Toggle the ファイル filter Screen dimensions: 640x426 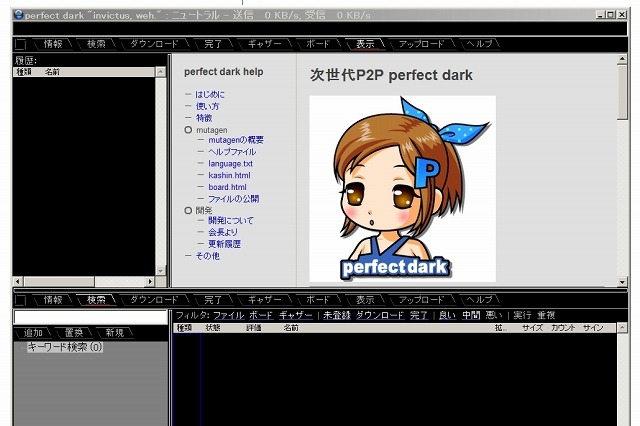[x=229, y=315]
